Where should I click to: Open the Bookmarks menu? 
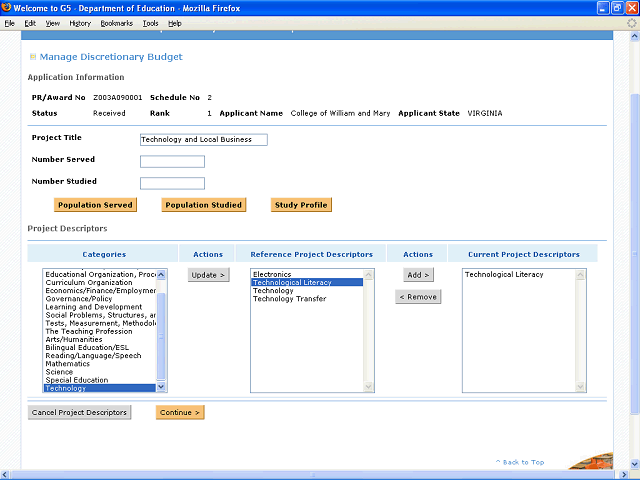coord(116,22)
